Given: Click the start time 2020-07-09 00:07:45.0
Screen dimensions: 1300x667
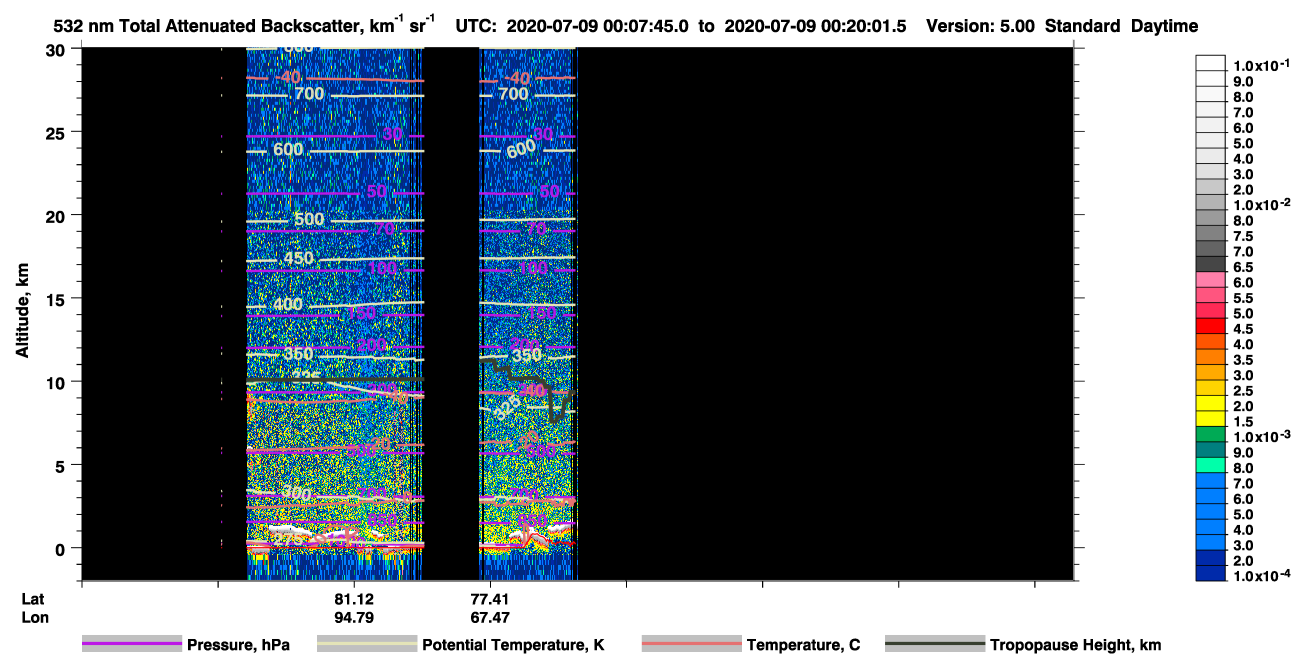Looking at the screenshot, I should click(x=598, y=27).
